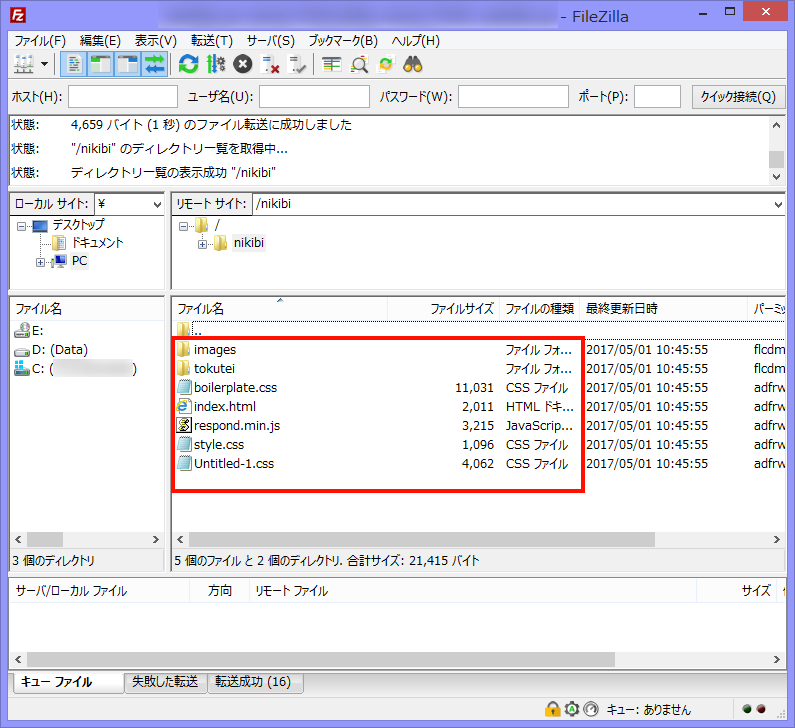Toggle directory comparison
This screenshot has width=795, height=728.
point(359,64)
